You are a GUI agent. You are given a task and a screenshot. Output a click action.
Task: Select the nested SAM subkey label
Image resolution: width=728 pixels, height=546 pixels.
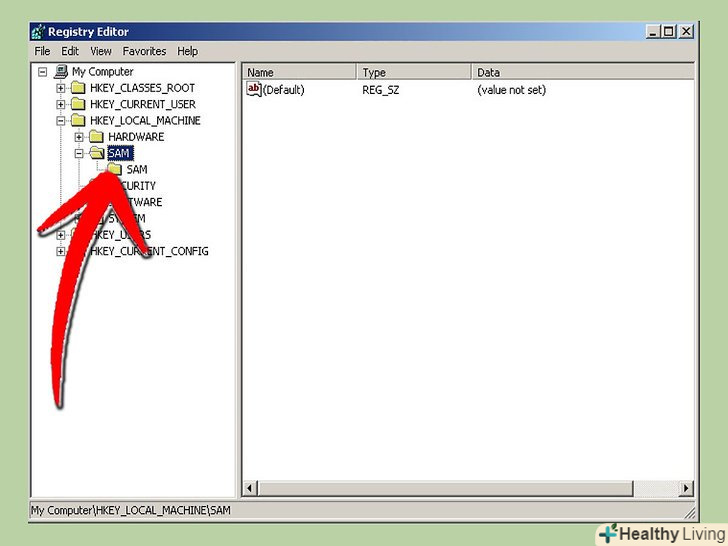coord(137,169)
